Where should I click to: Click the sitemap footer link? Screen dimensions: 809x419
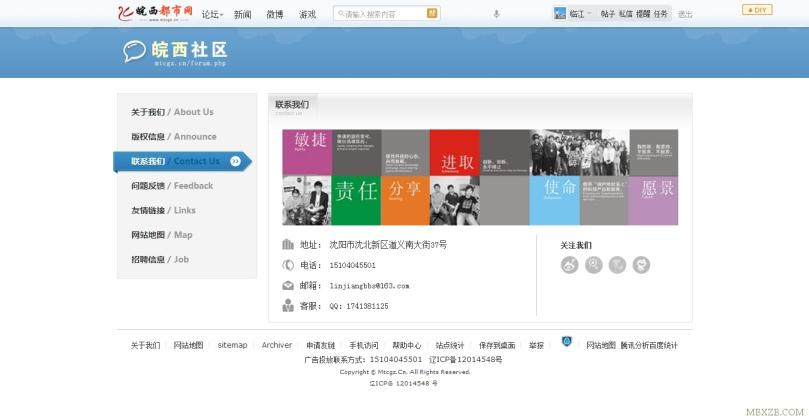(x=232, y=345)
